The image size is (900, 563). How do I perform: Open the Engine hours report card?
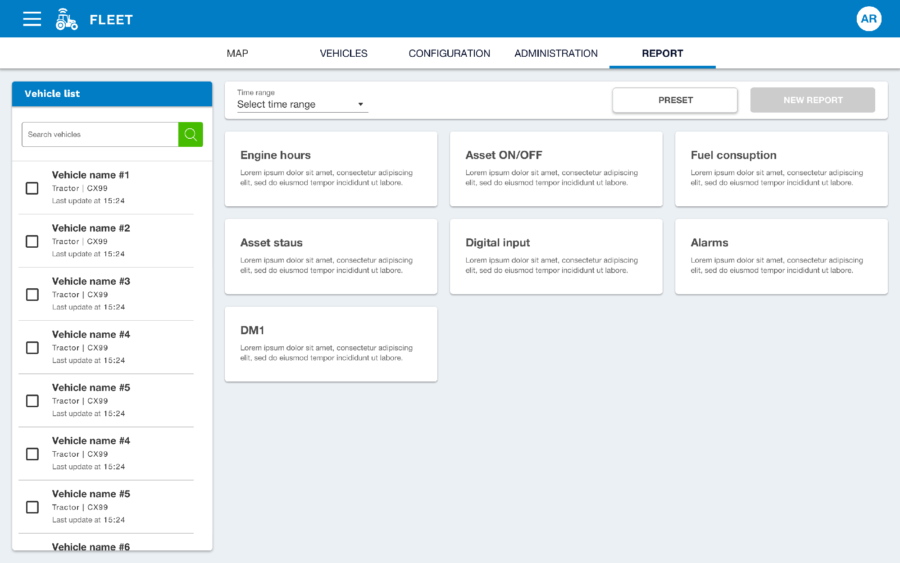(x=331, y=169)
